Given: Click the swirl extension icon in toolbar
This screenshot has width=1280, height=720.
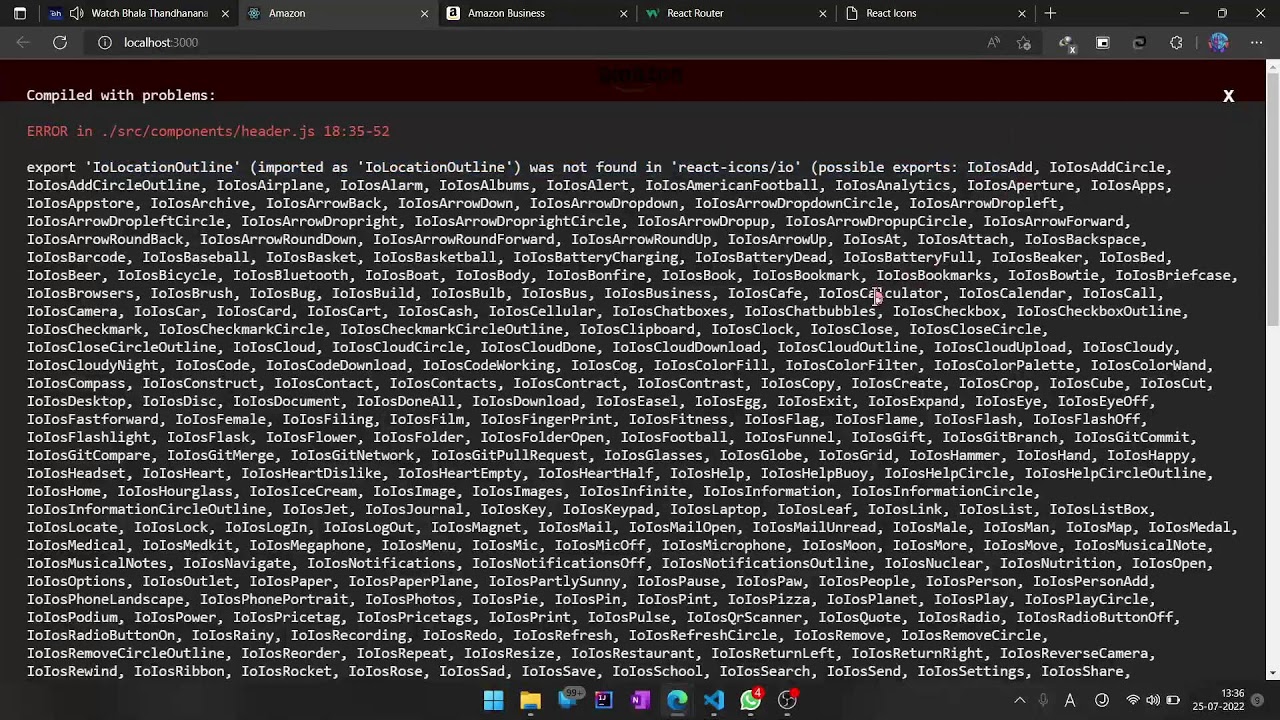Looking at the screenshot, I should [1139, 42].
